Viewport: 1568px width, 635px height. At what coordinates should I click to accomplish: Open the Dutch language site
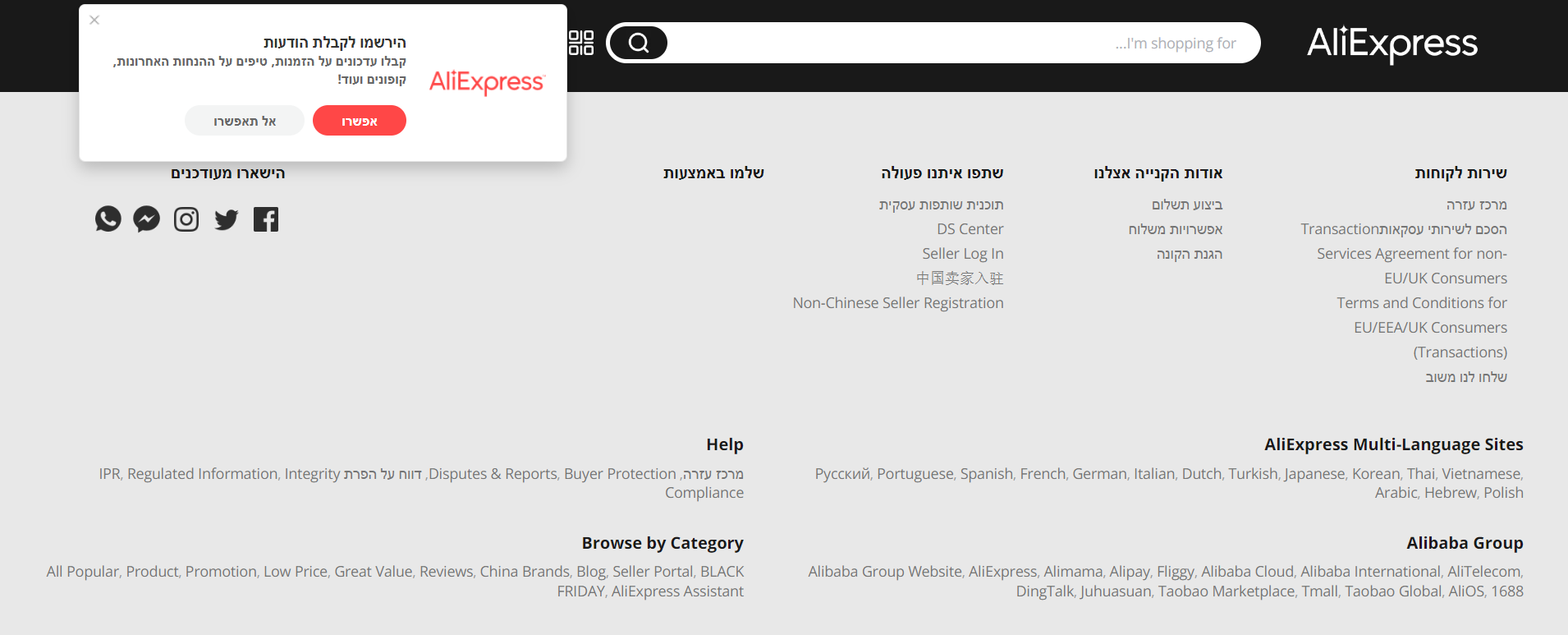coord(1201,474)
